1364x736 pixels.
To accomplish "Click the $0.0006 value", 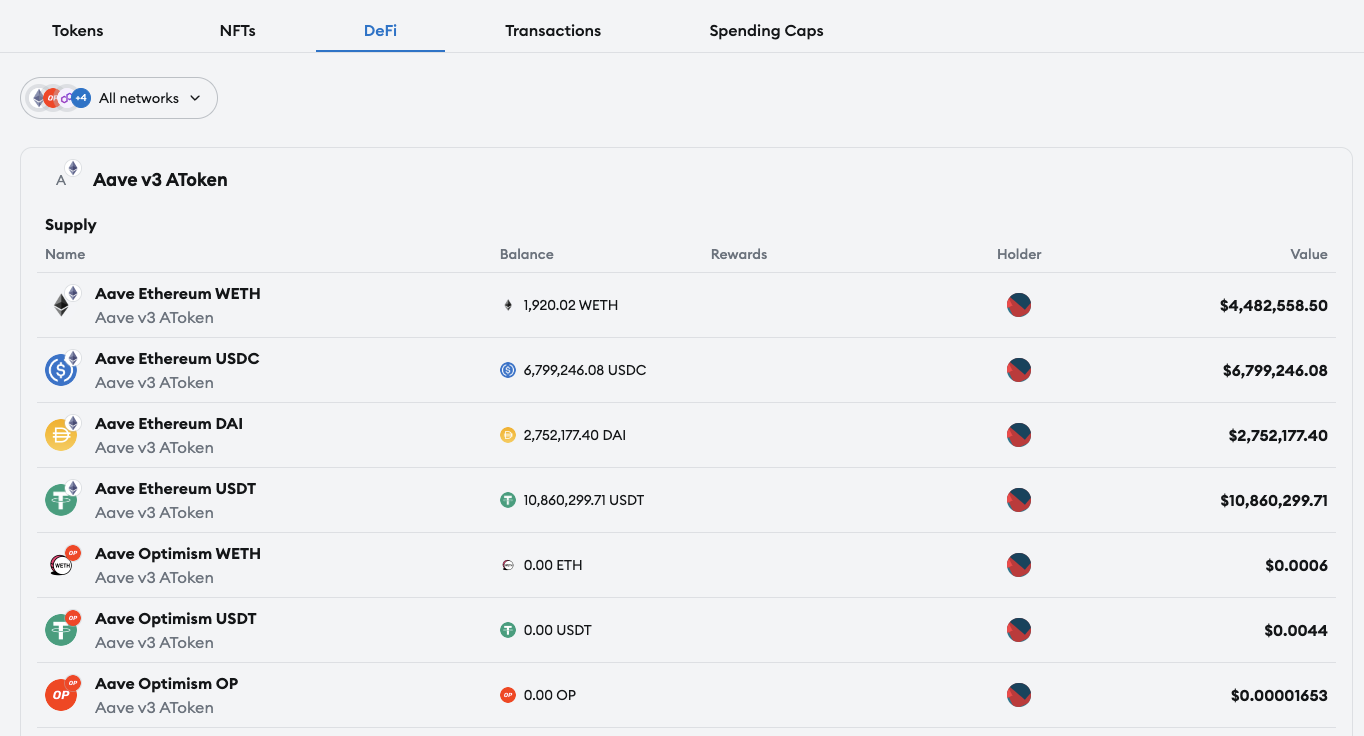I will 1296,565.
